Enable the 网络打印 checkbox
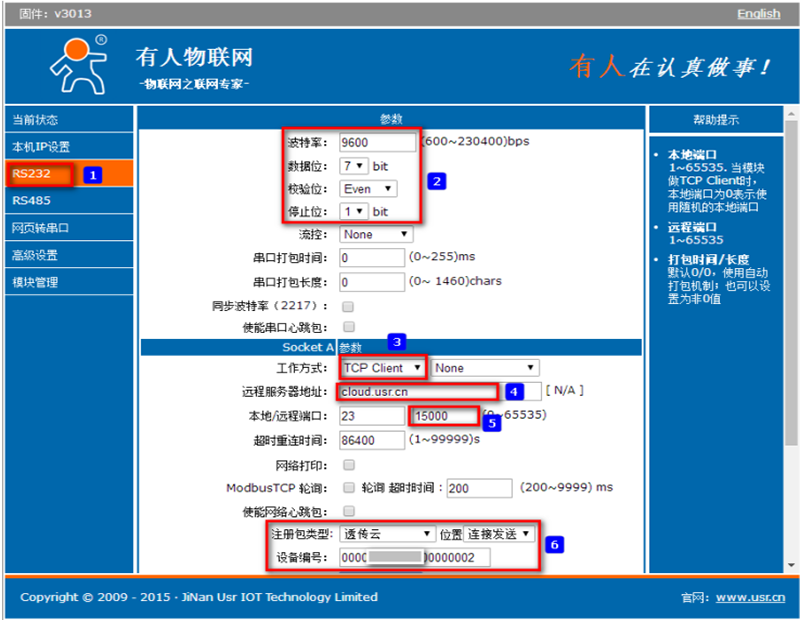 (x=348, y=465)
